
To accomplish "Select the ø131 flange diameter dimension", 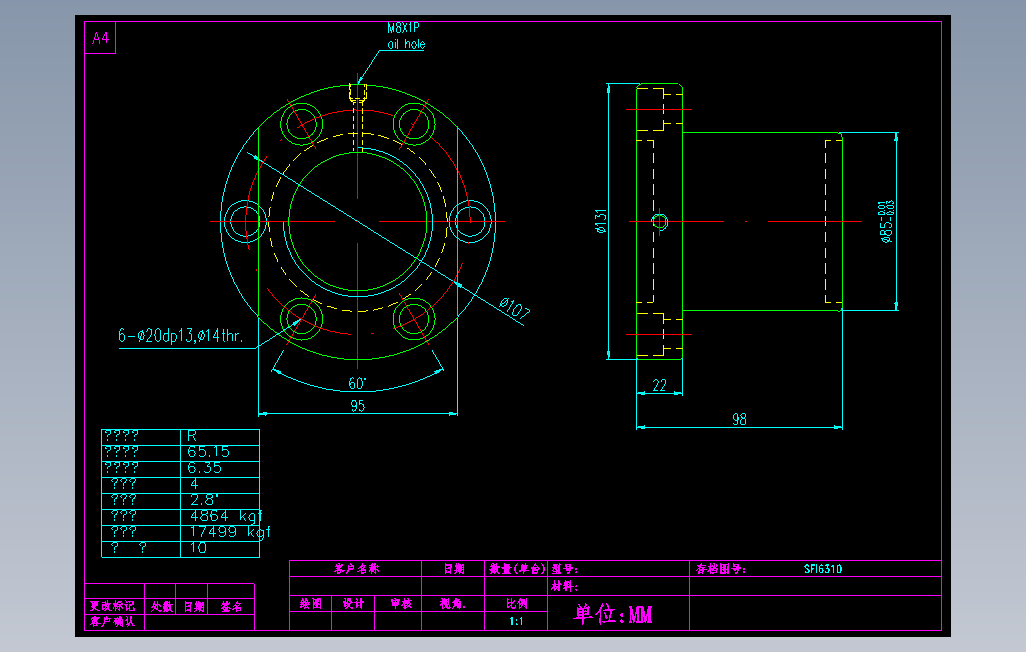I will pos(601,221).
